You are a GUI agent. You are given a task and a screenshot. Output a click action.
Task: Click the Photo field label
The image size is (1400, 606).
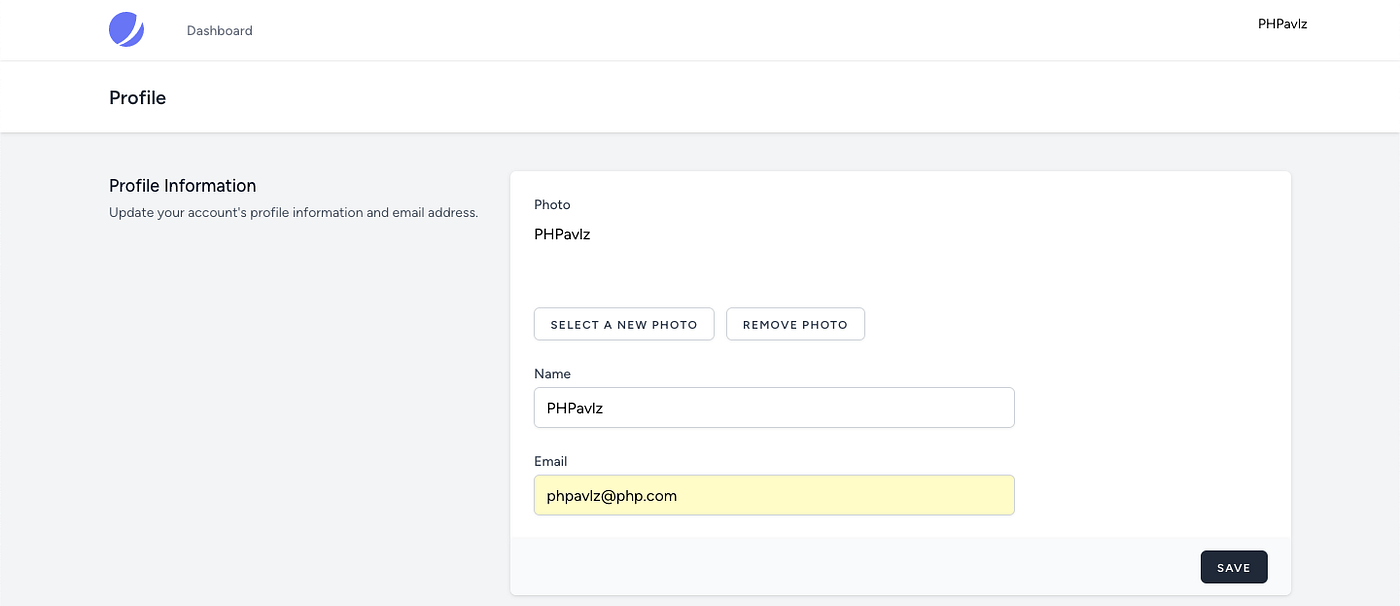[x=552, y=205]
